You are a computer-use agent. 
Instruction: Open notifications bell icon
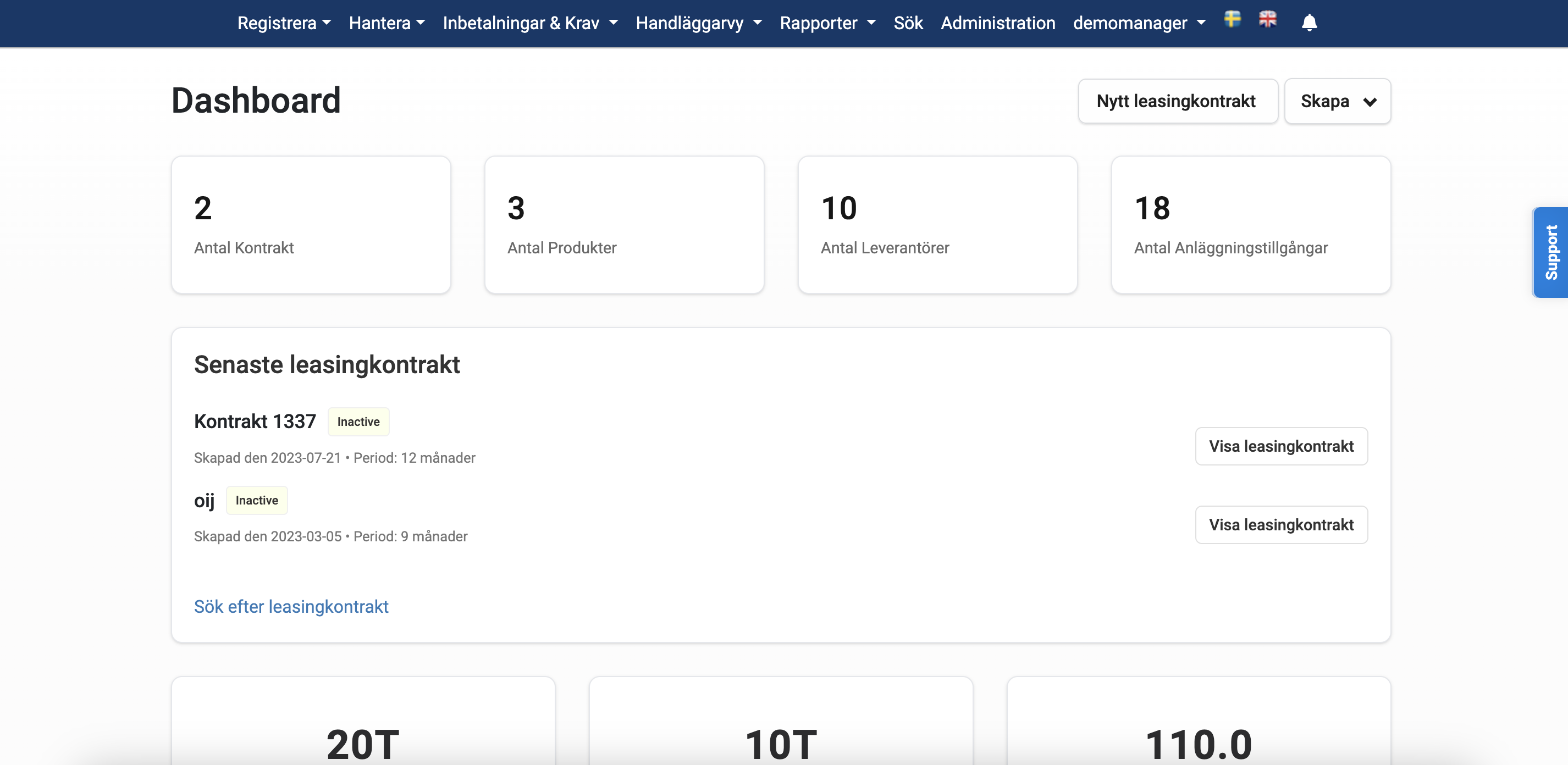[1309, 23]
